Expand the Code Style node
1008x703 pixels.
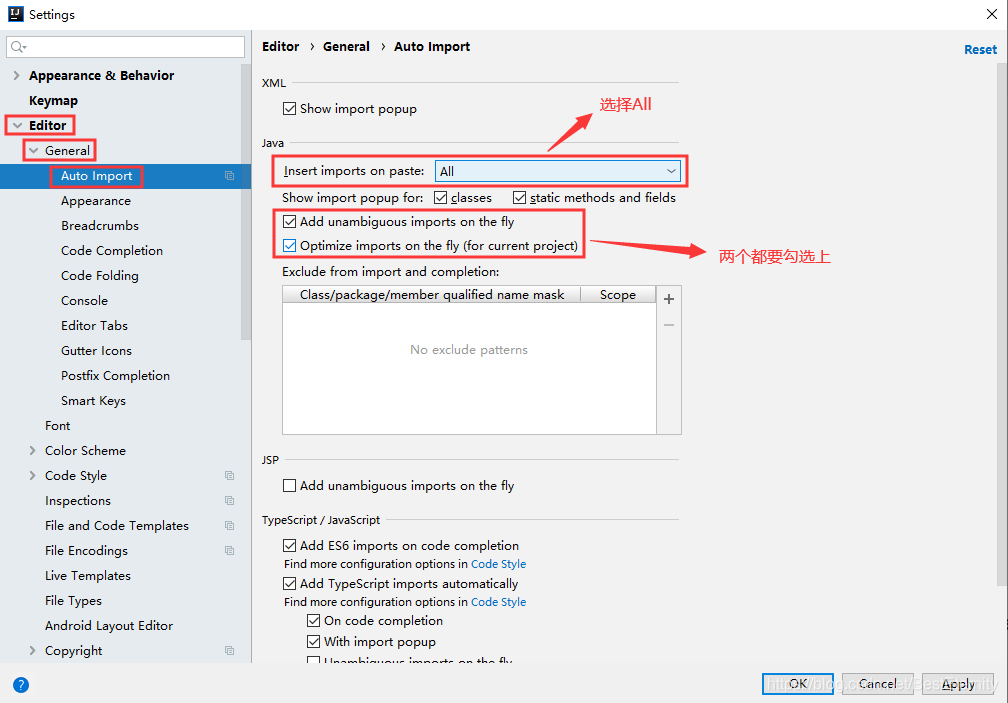(32, 476)
